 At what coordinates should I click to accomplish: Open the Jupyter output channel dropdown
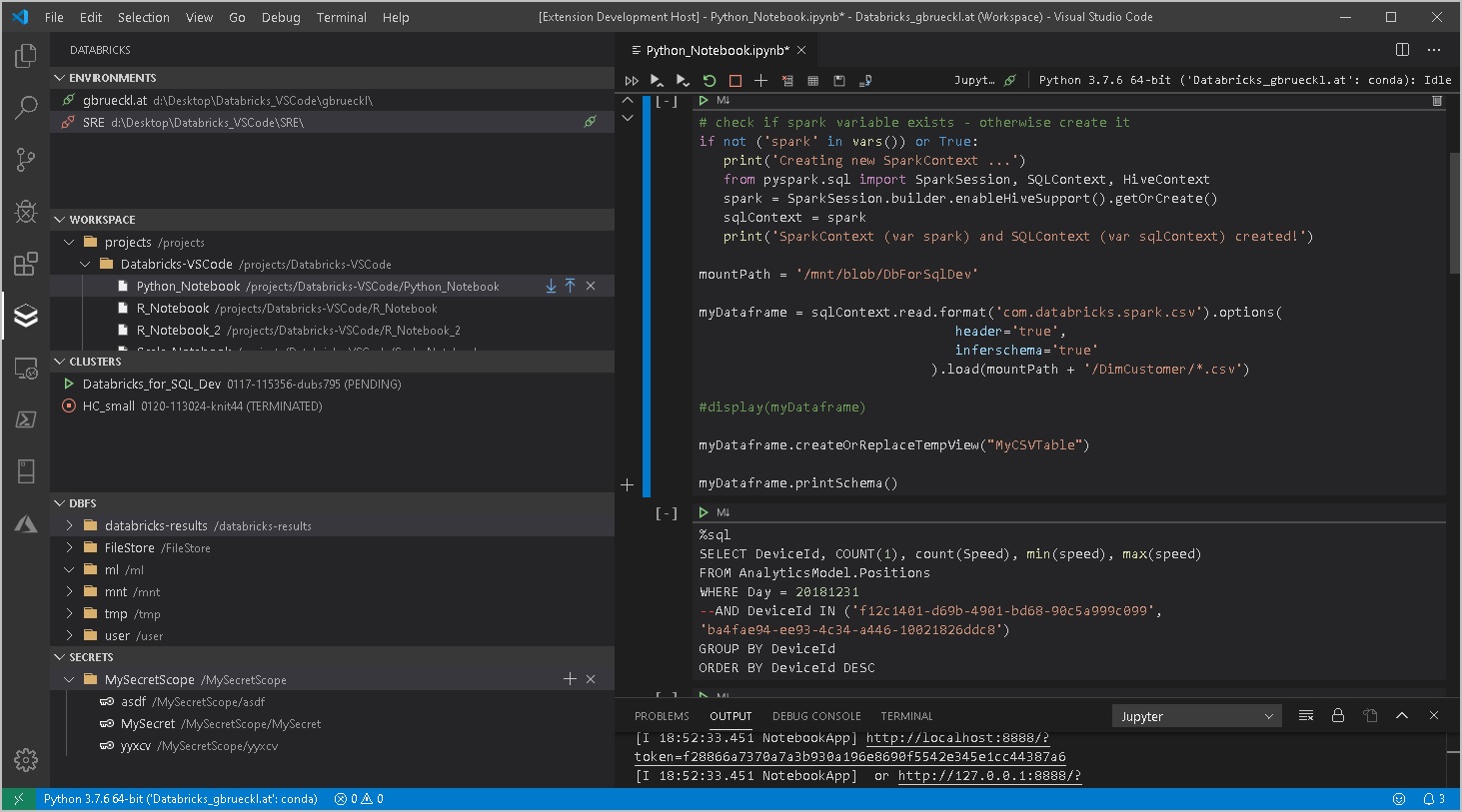click(1196, 715)
